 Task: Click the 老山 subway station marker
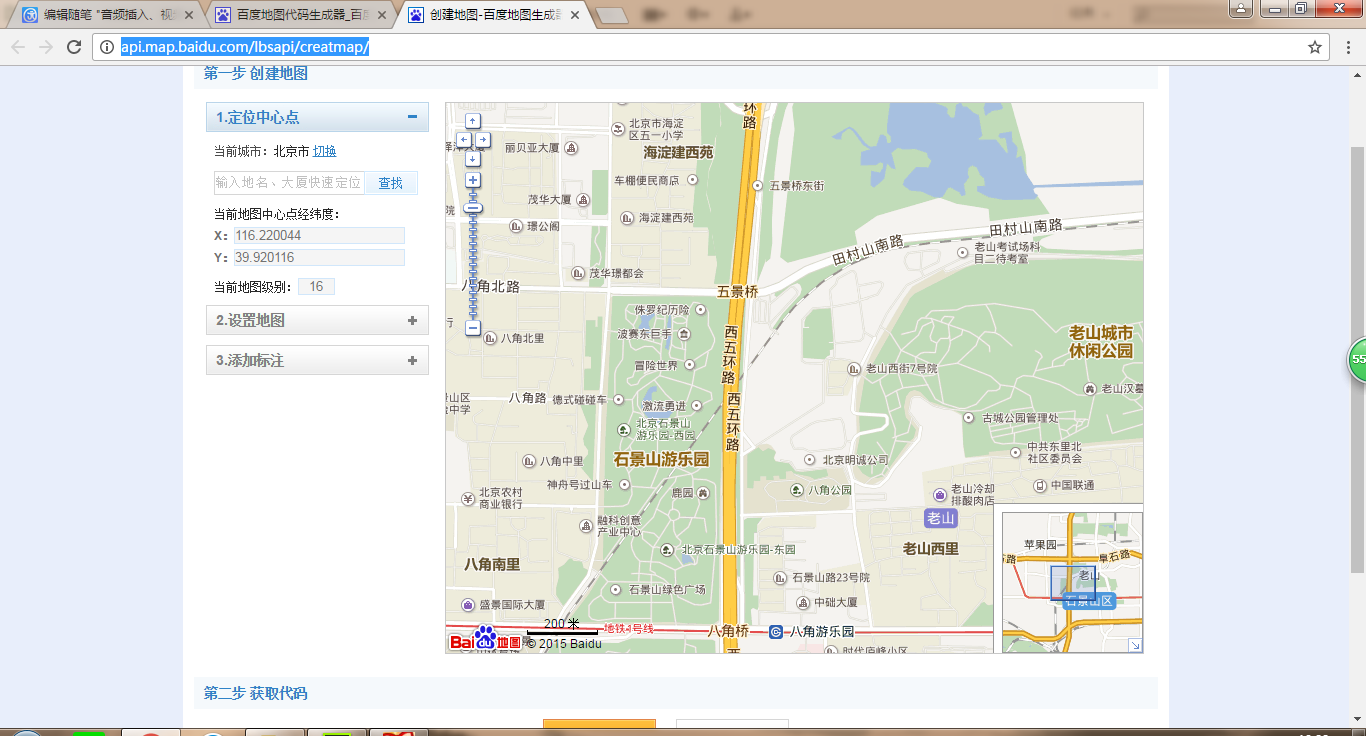tap(941, 518)
